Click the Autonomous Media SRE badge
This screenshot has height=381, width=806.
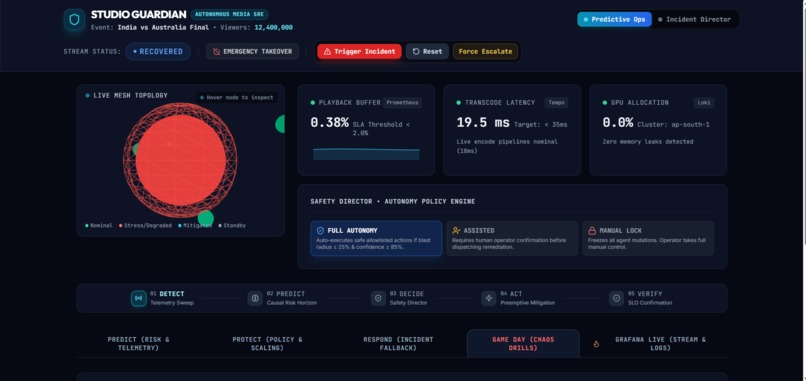(229, 14)
